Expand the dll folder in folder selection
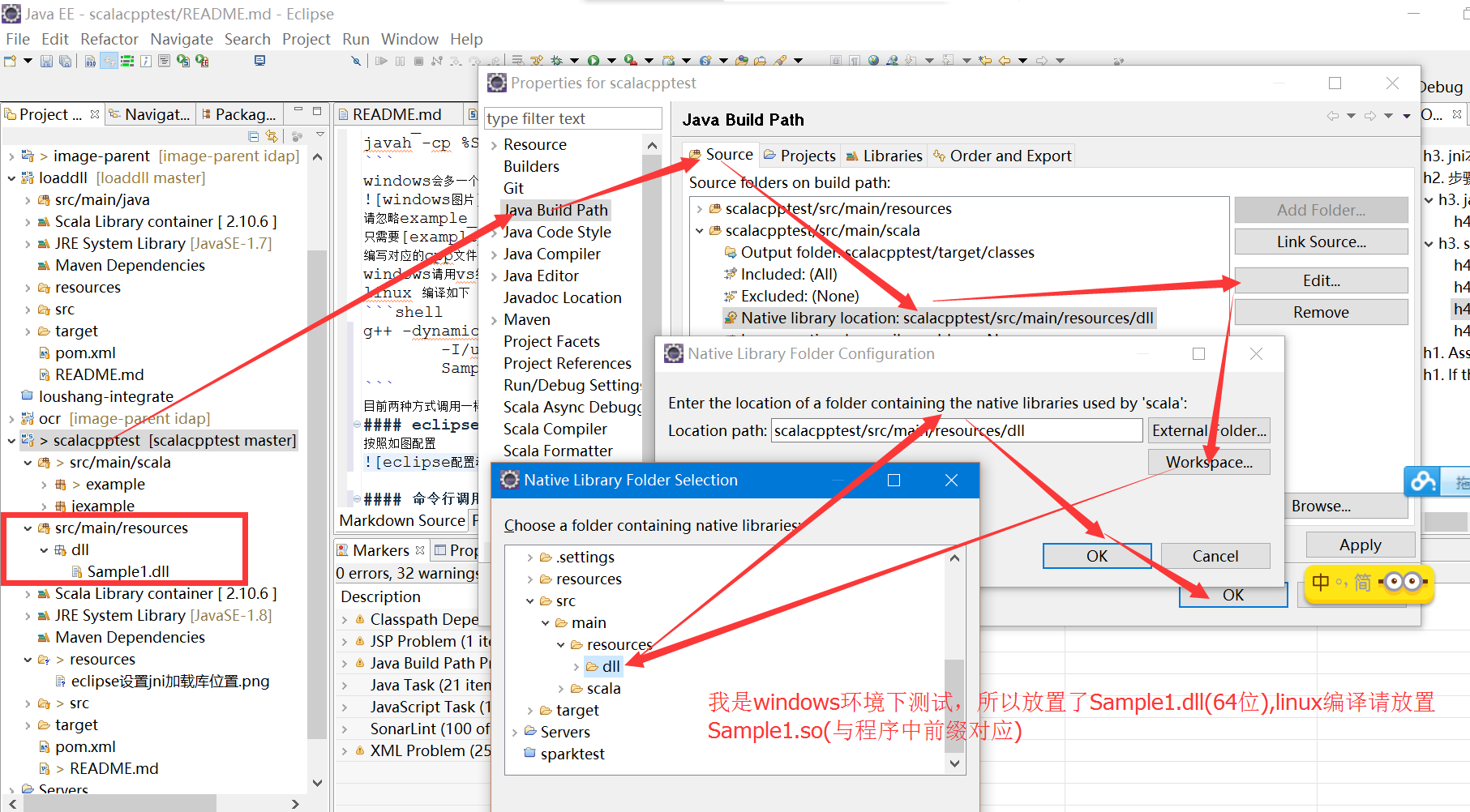Screen dimensions: 1470x812 (576, 667)
